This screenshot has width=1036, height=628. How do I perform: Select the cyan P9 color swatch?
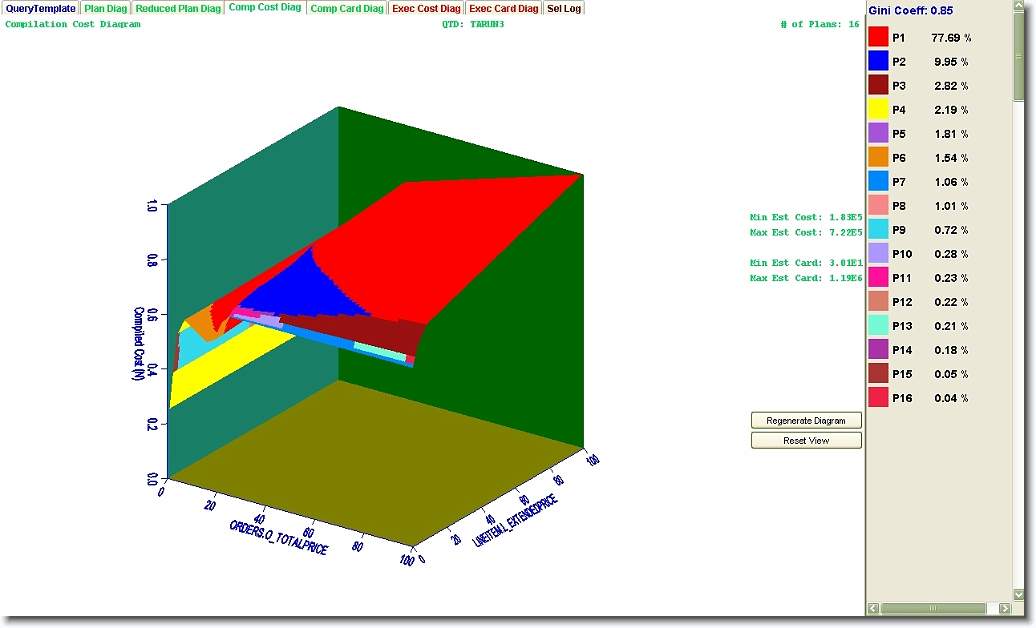pyautogui.click(x=878, y=229)
